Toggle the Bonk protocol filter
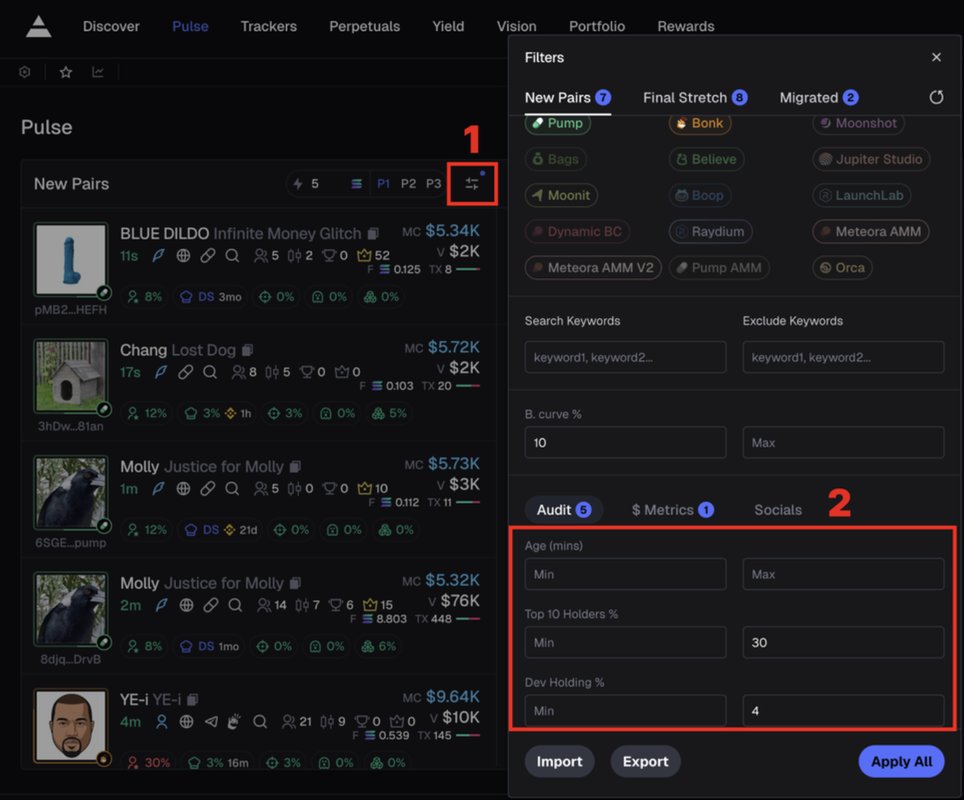Screen dimensions: 964x800 coord(700,123)
